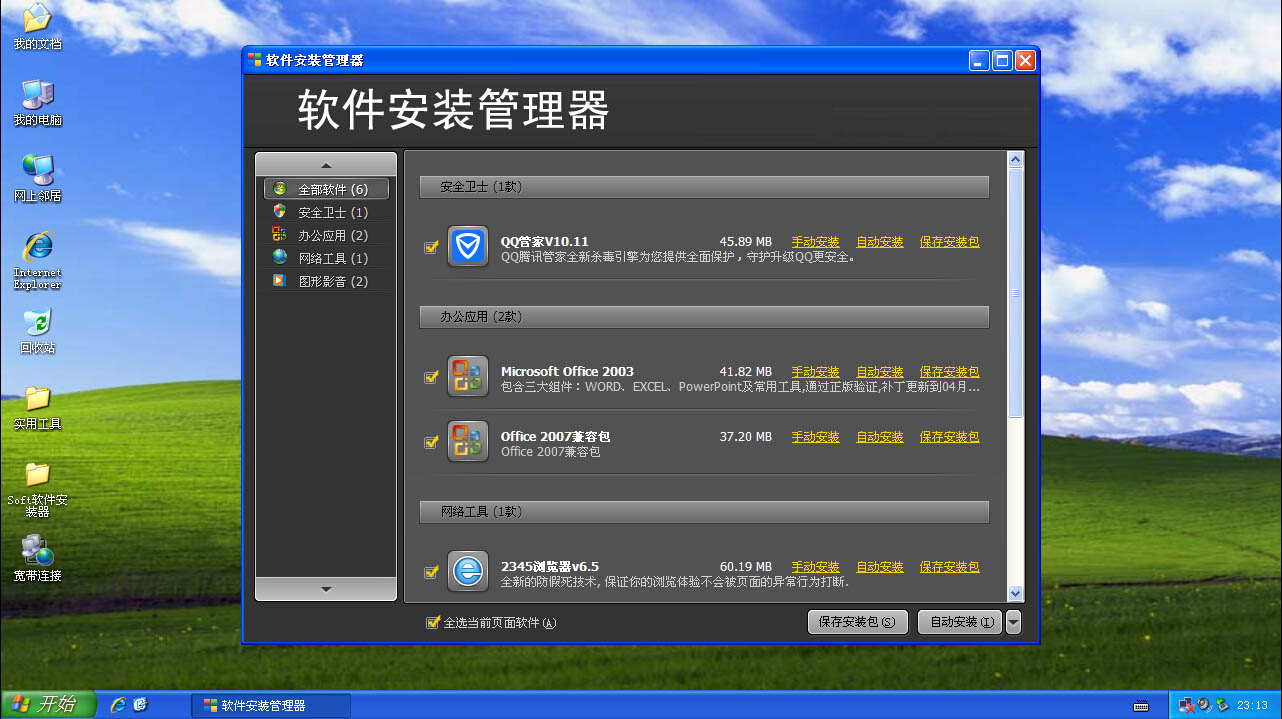
Task: Click 保存安装包 link for QQ管家
Action: click(x=950, y=242)
